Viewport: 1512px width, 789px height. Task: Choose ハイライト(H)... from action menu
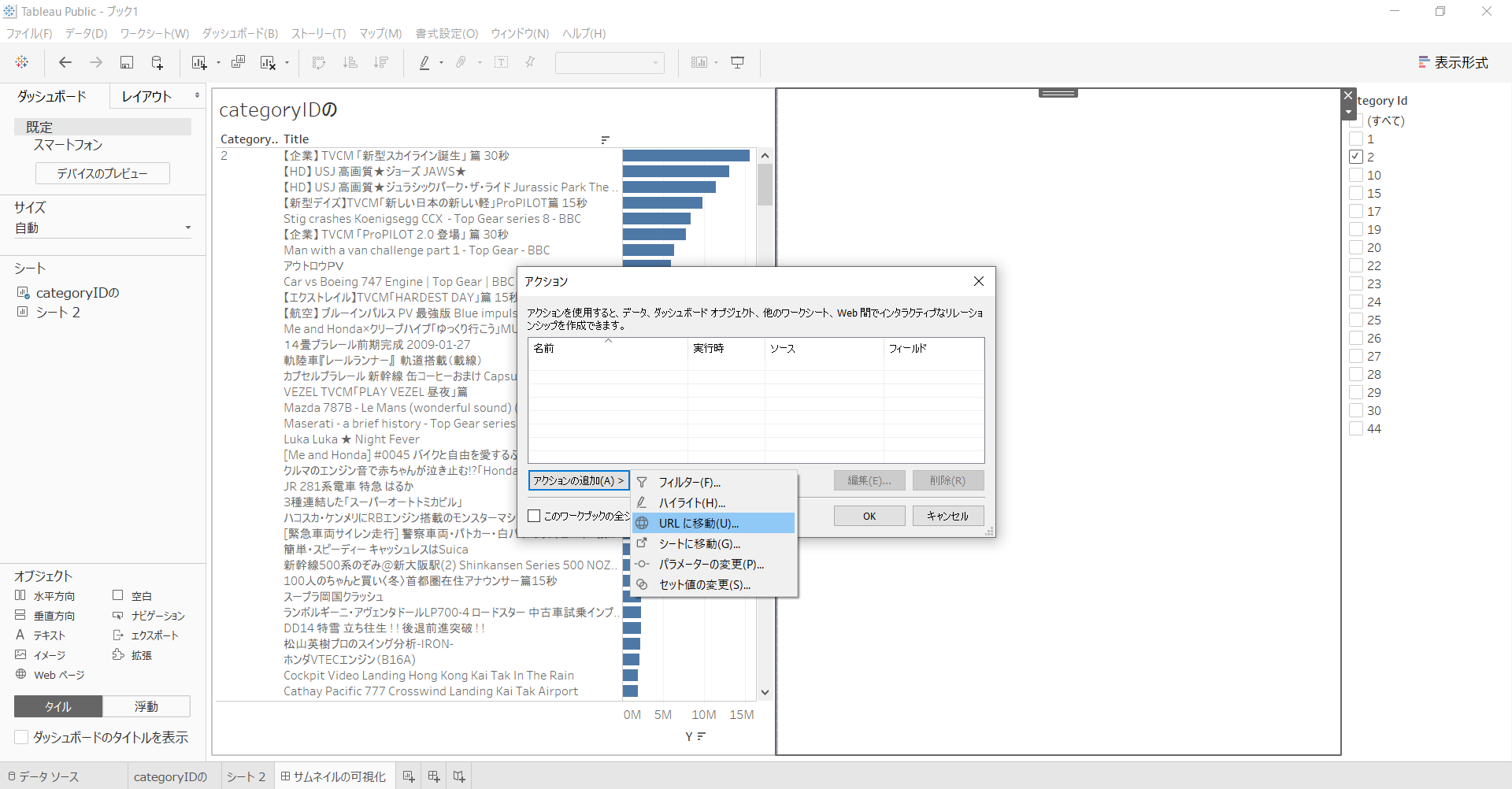714,502
